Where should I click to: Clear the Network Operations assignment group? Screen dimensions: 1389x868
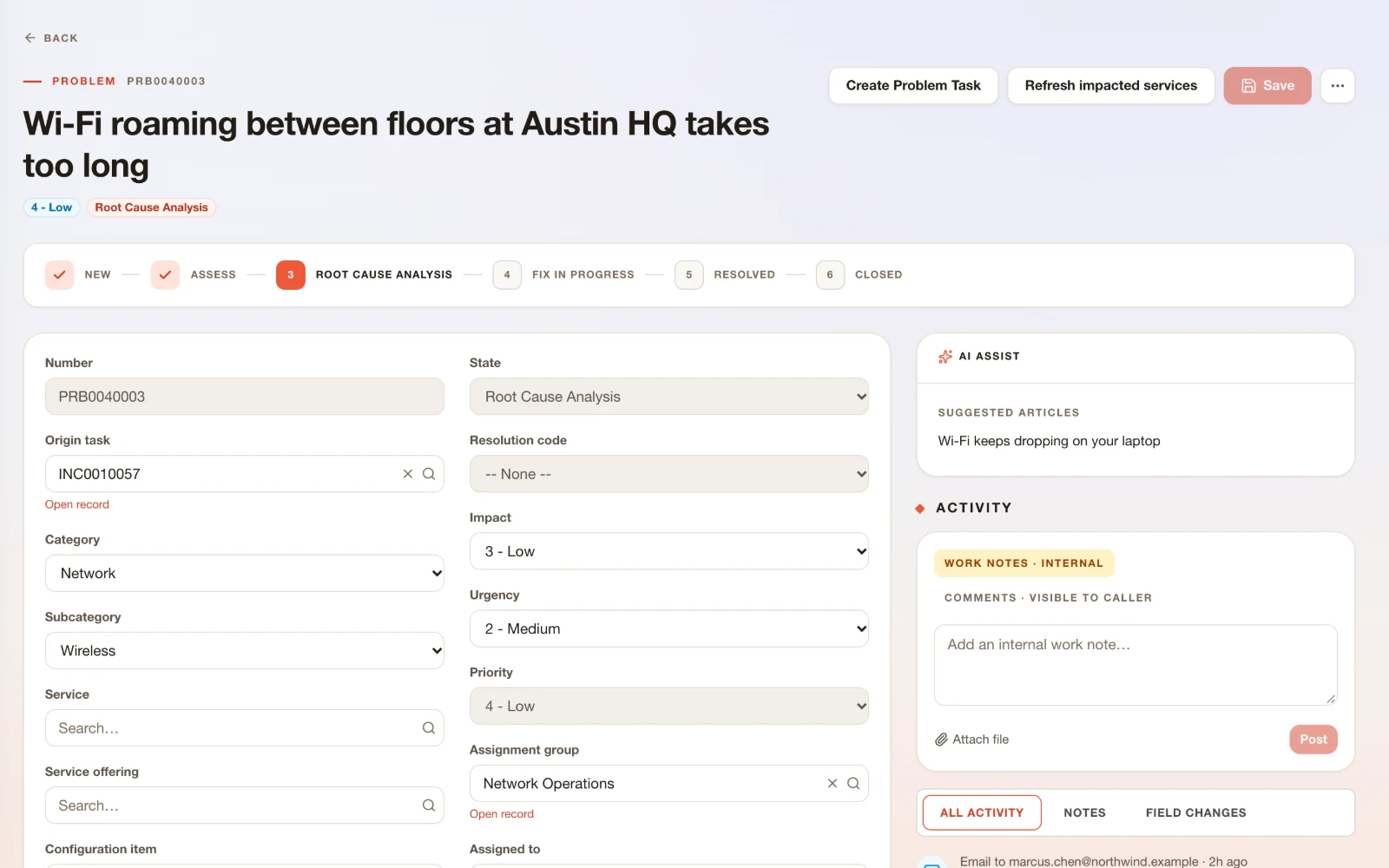pos(832,784)
